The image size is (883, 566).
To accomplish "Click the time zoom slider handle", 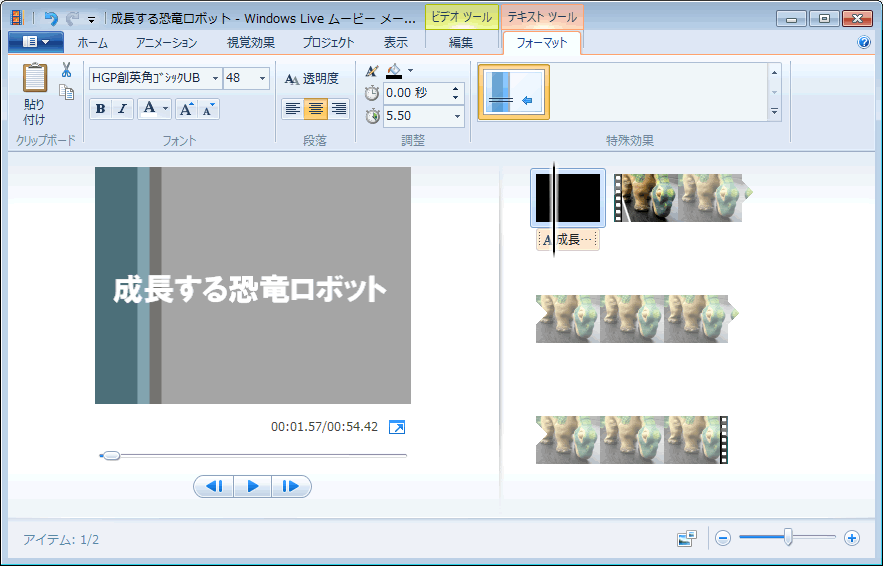I will (x=788, y=538).
